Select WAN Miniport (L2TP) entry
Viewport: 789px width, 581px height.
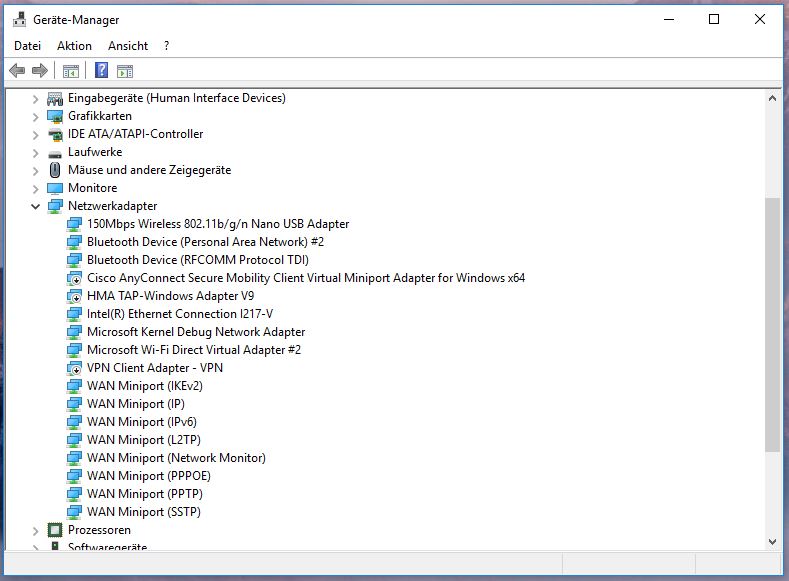(144, 440)
